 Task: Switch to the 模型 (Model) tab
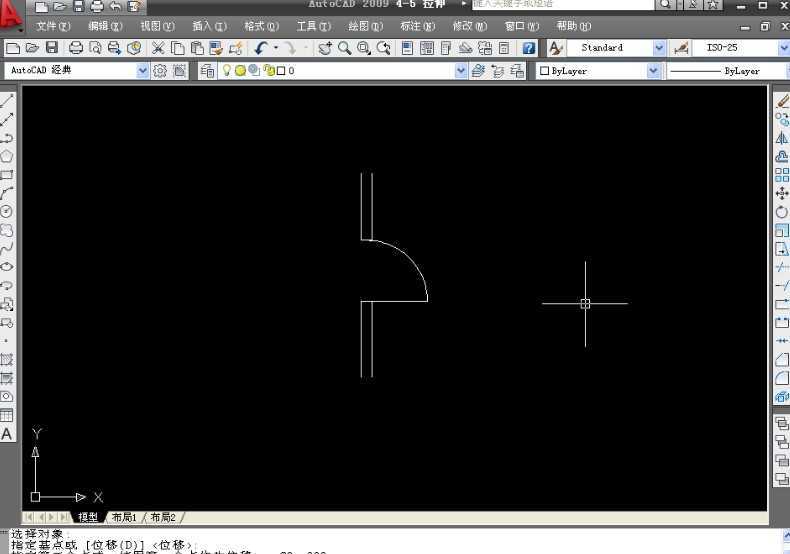tap(88, 517)
